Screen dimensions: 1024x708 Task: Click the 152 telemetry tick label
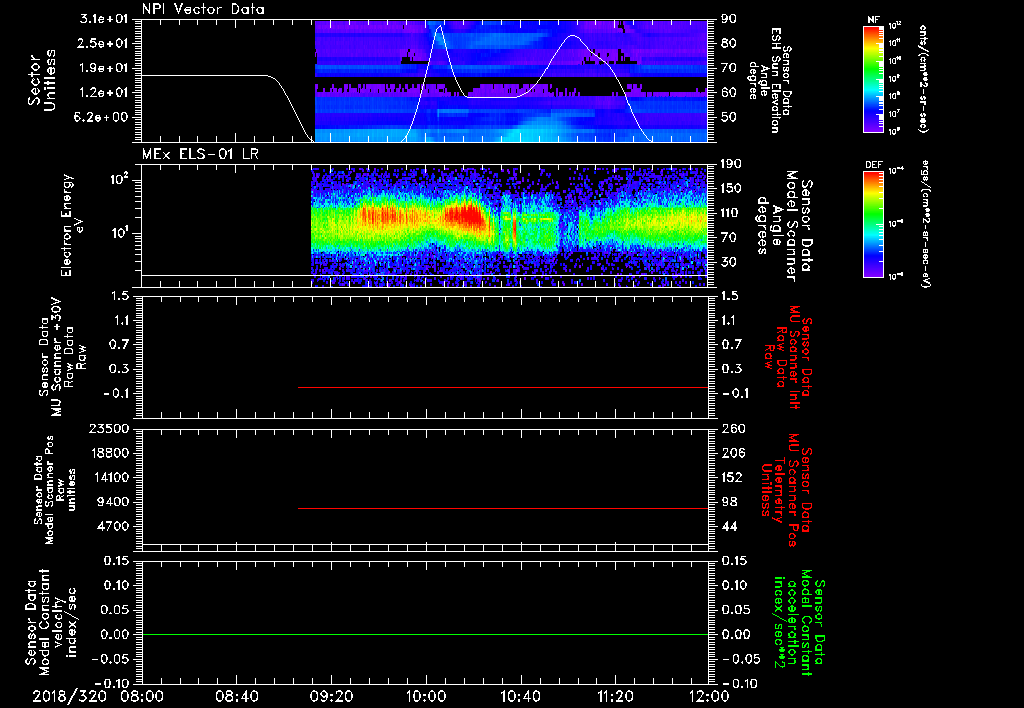click(733, 477)
